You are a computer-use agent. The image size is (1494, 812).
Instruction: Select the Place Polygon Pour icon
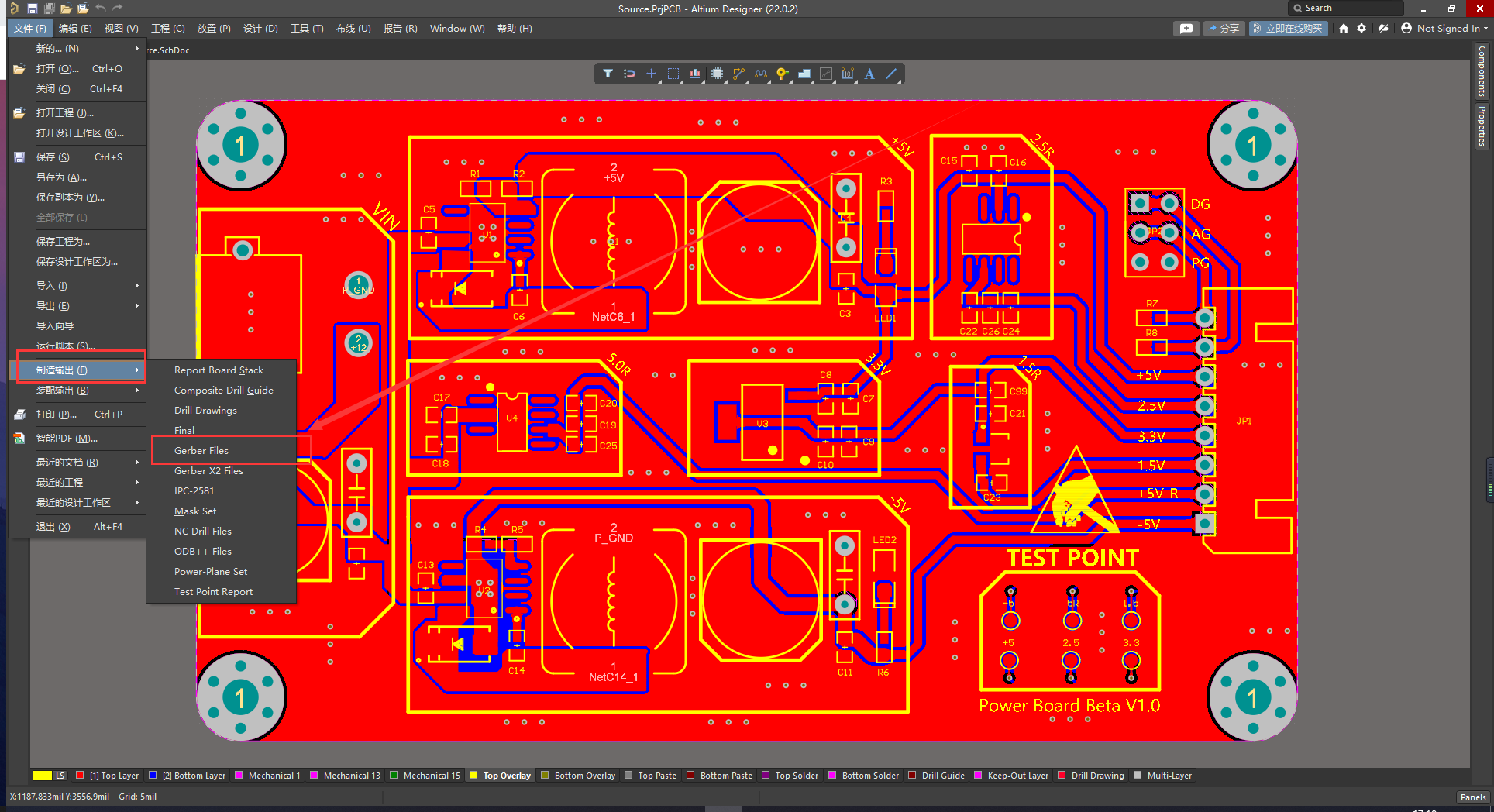pyautogui.click(x=804, y=74)
